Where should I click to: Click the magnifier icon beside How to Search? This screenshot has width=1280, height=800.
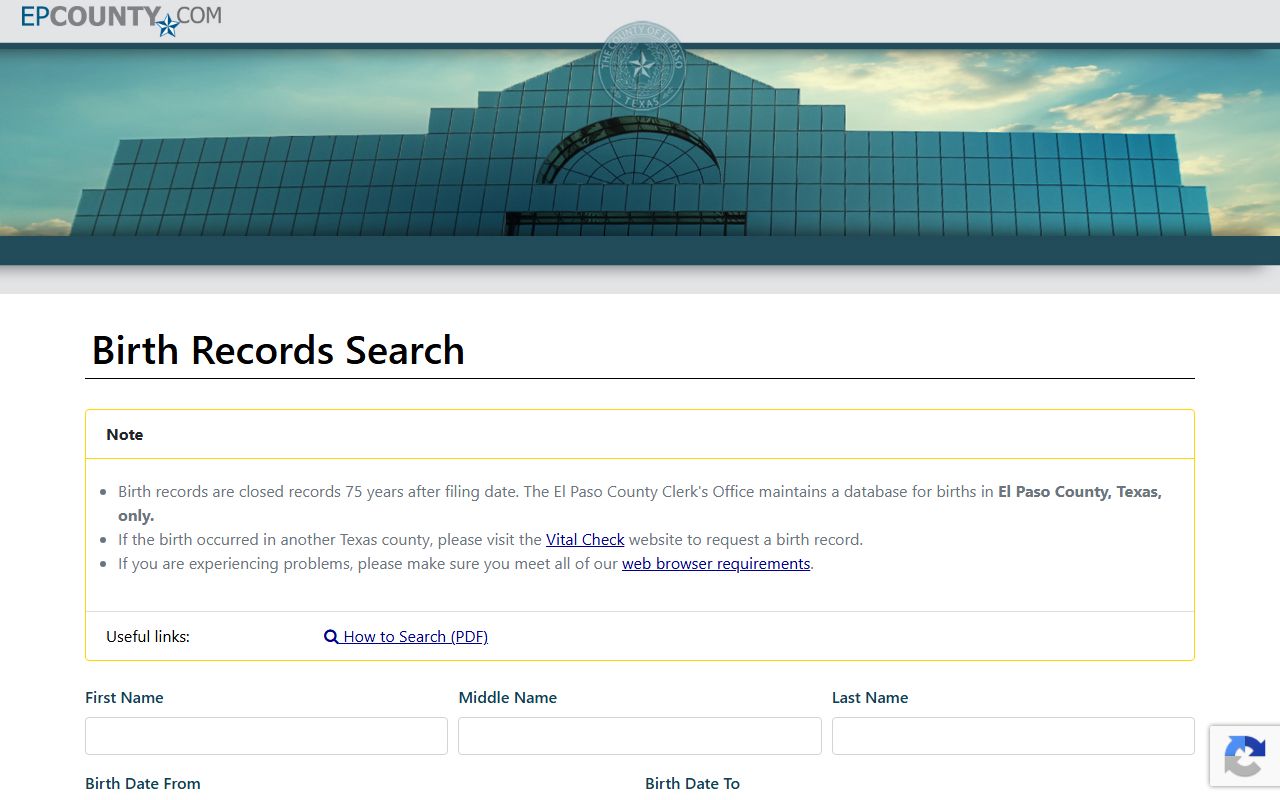click(331, 637)
